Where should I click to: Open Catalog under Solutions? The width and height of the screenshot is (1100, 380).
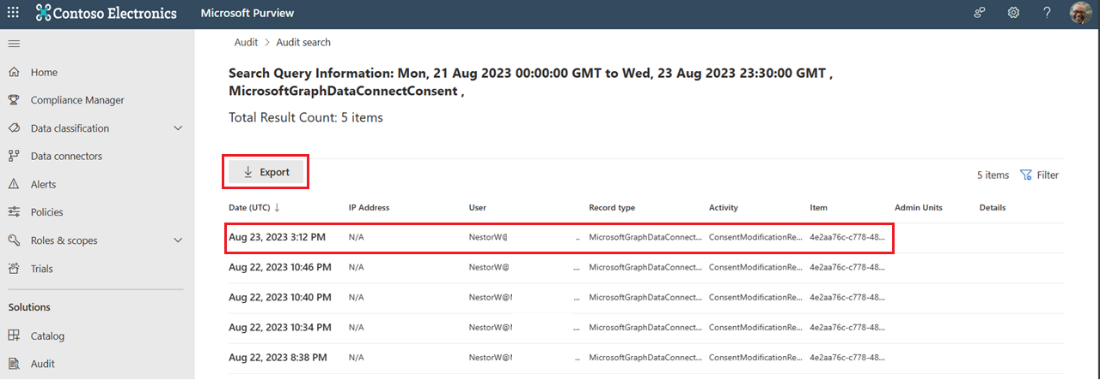click(48, 336)
